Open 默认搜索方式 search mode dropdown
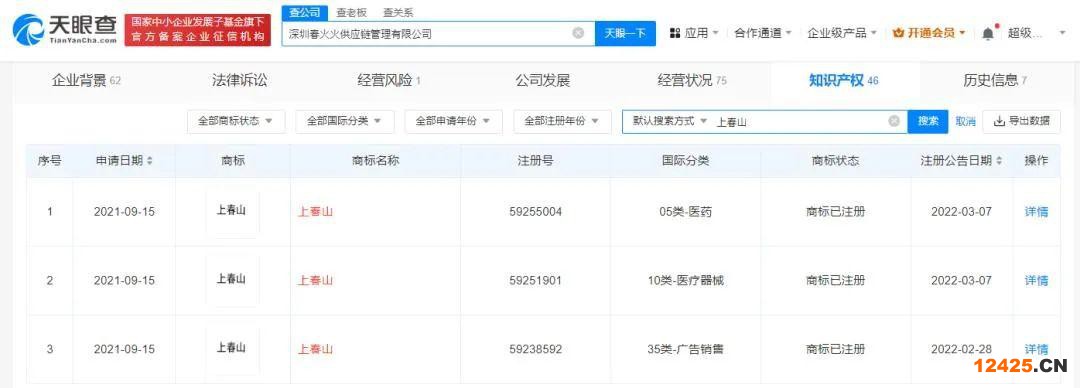 pos(669,121)
